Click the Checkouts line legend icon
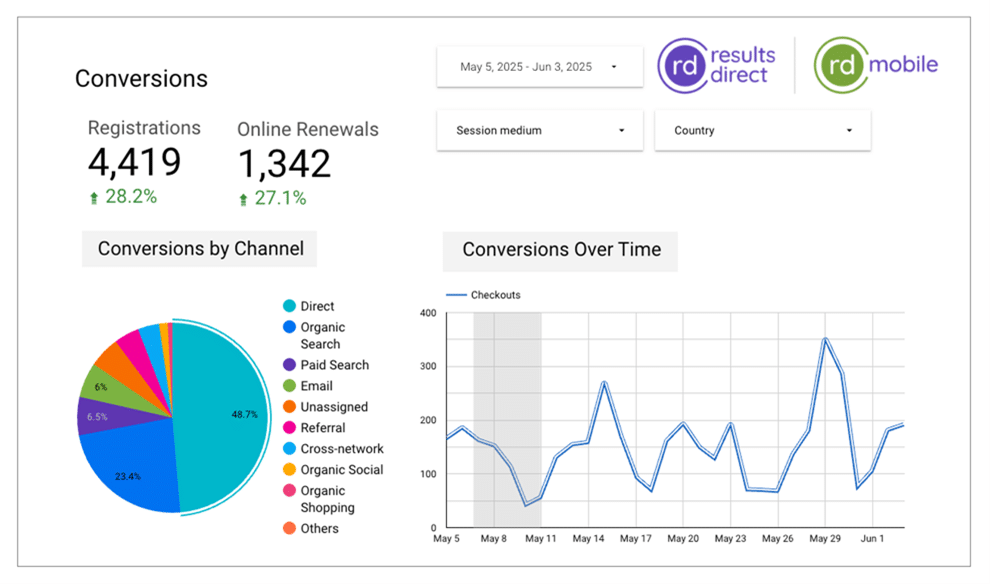The height and width of the screenshot is (584, 990). pos(459,294)
